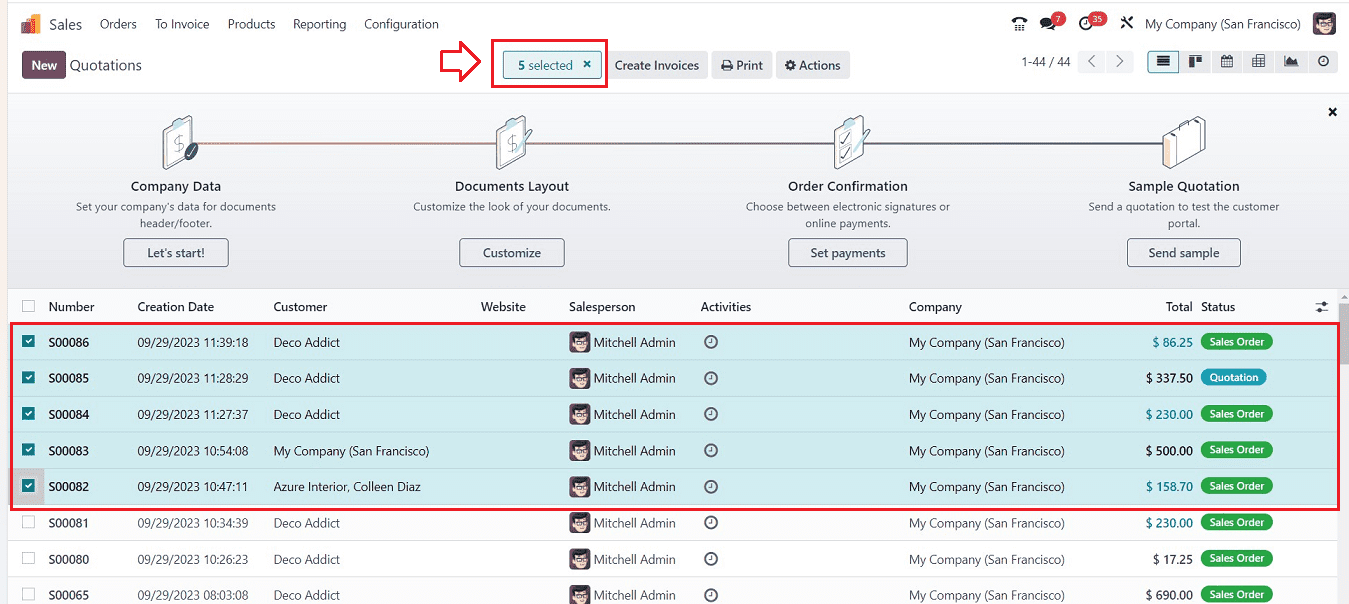Click activity clock for S00081
1349x604 pixels.
[711, 523]
